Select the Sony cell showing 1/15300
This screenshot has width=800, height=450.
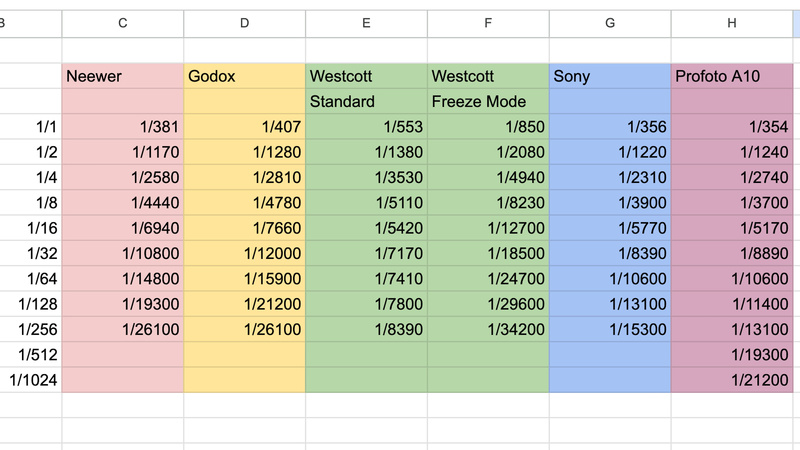(x=610, y=329)
